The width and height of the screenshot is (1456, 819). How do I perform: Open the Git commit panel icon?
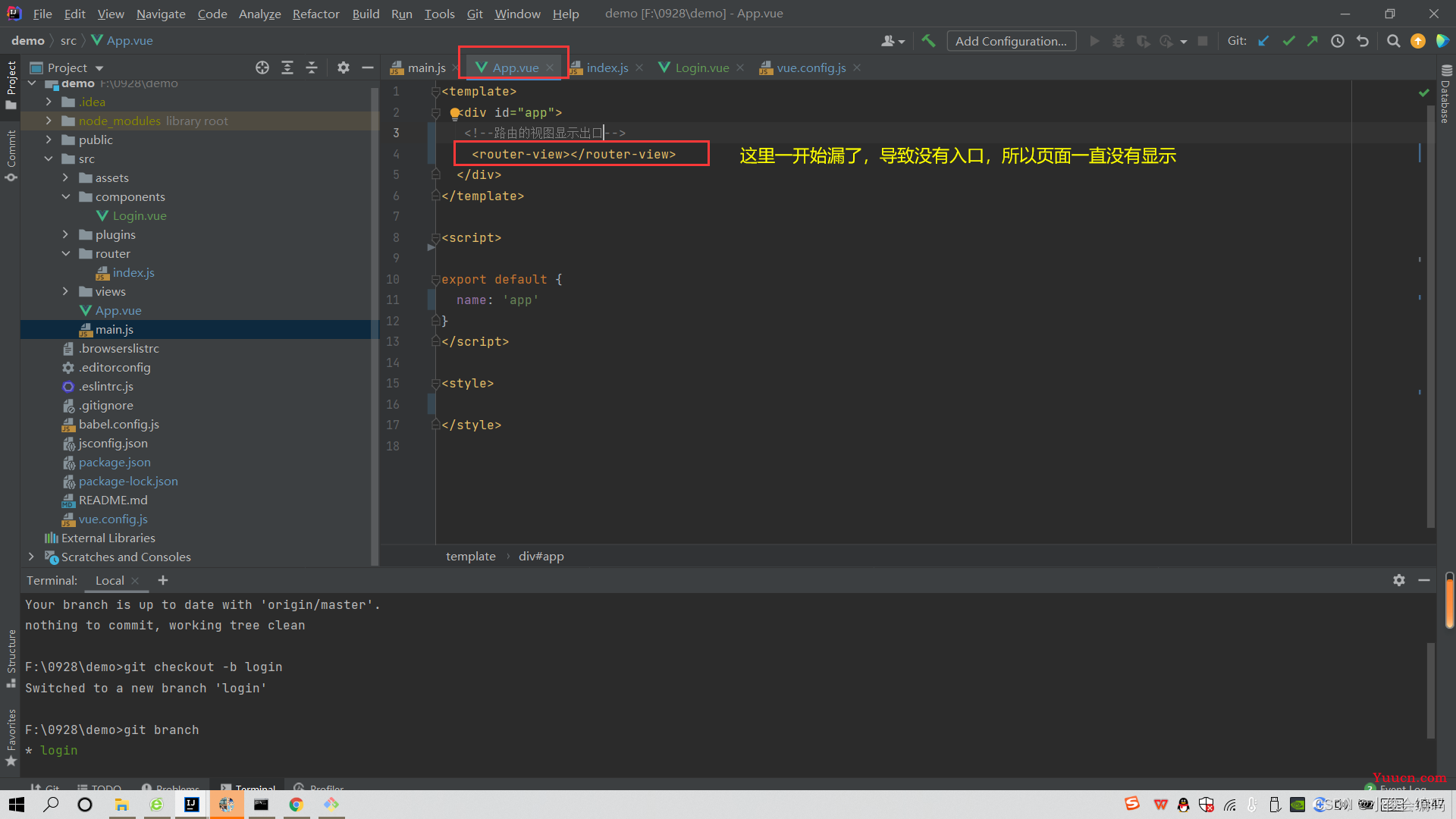coord(11,149)
